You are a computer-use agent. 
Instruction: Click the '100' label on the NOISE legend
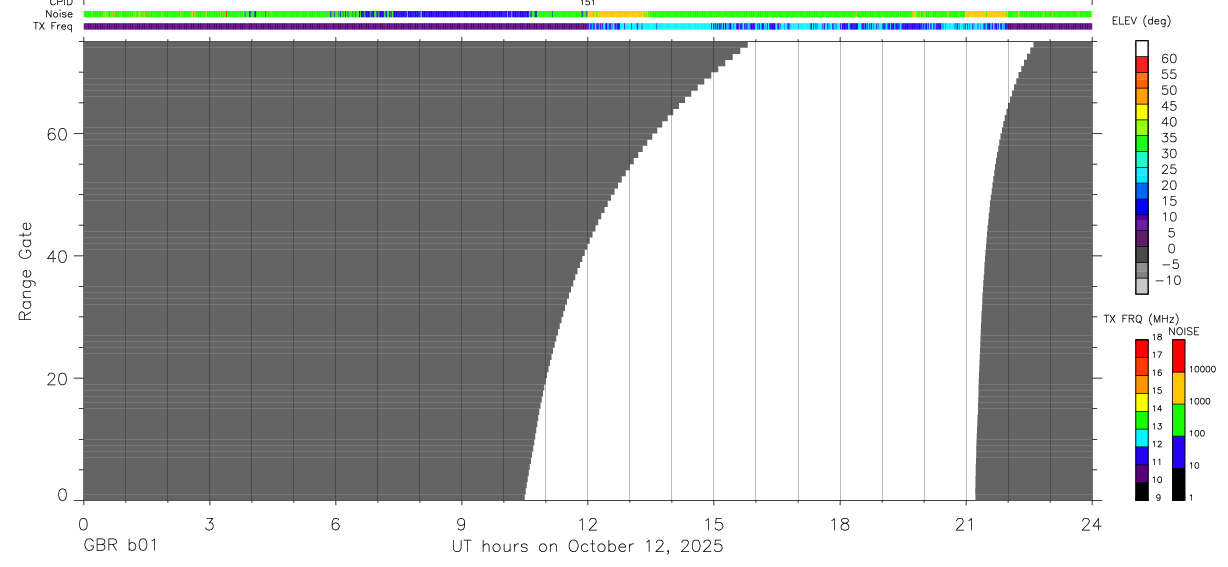click(x=1198, y=433)
